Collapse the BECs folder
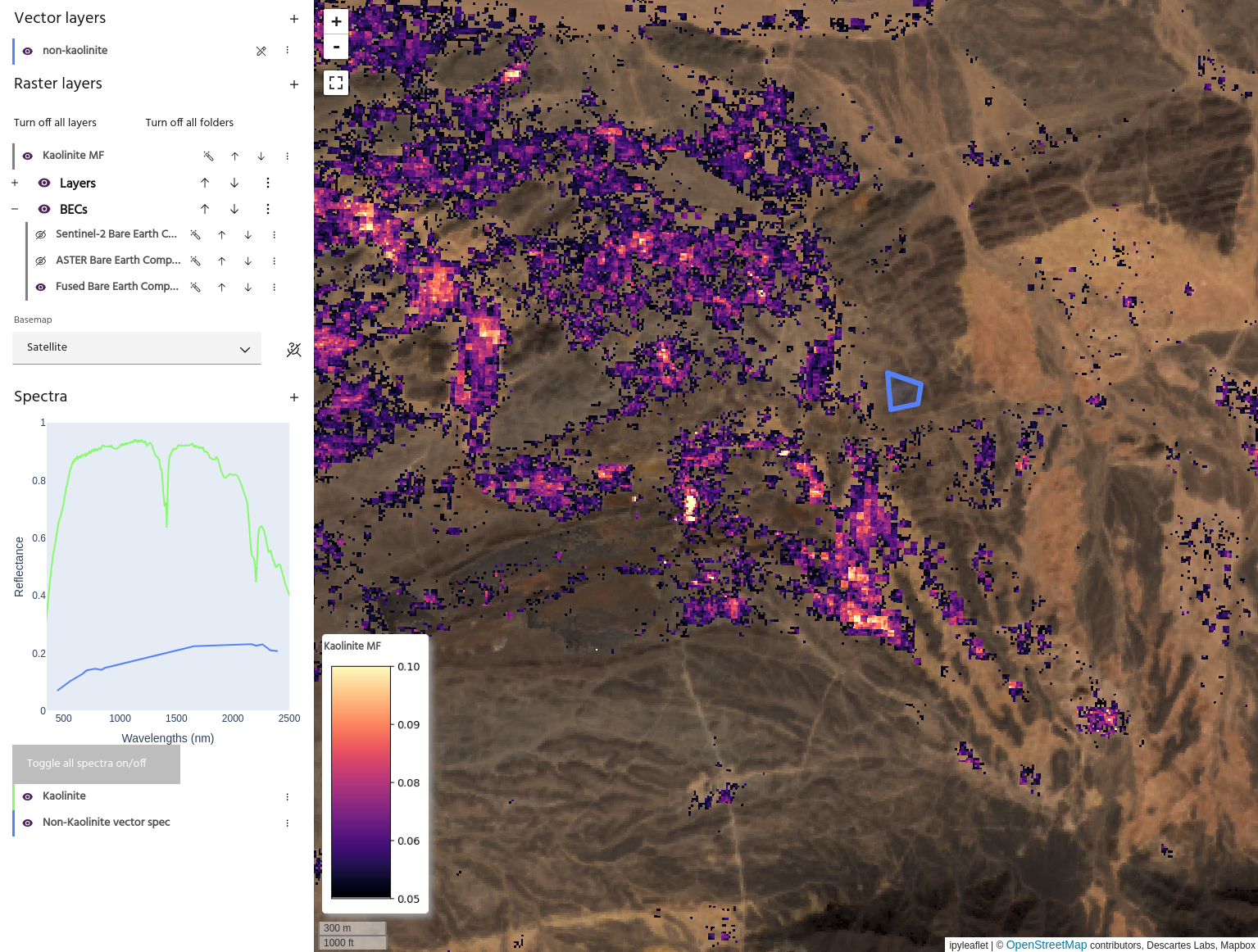Image resolution: width=1258 pixels, height=952 pixels. pyautogui.click(x=15, y=209)
